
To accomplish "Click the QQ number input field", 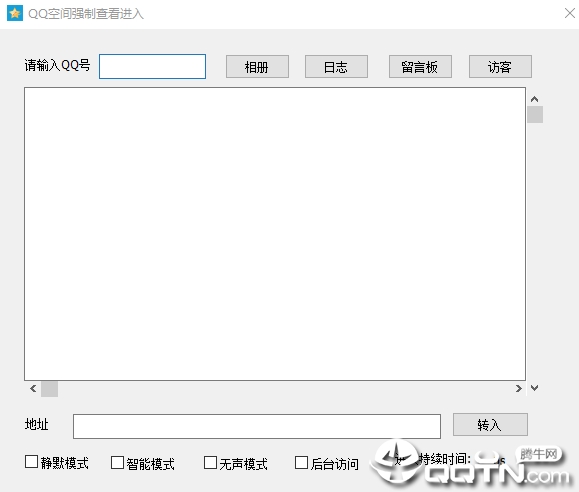I will click(x=152, y=66).
